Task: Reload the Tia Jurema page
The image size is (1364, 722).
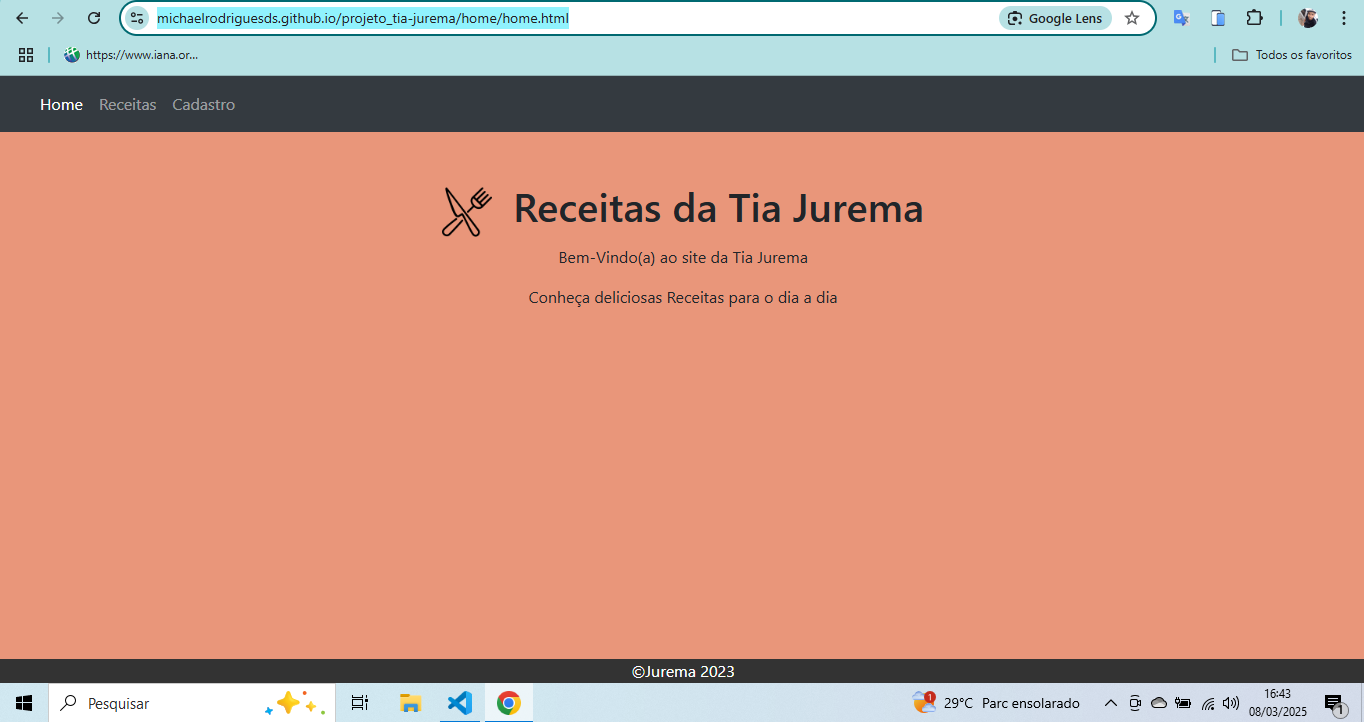Action: (x=94, y=17)
